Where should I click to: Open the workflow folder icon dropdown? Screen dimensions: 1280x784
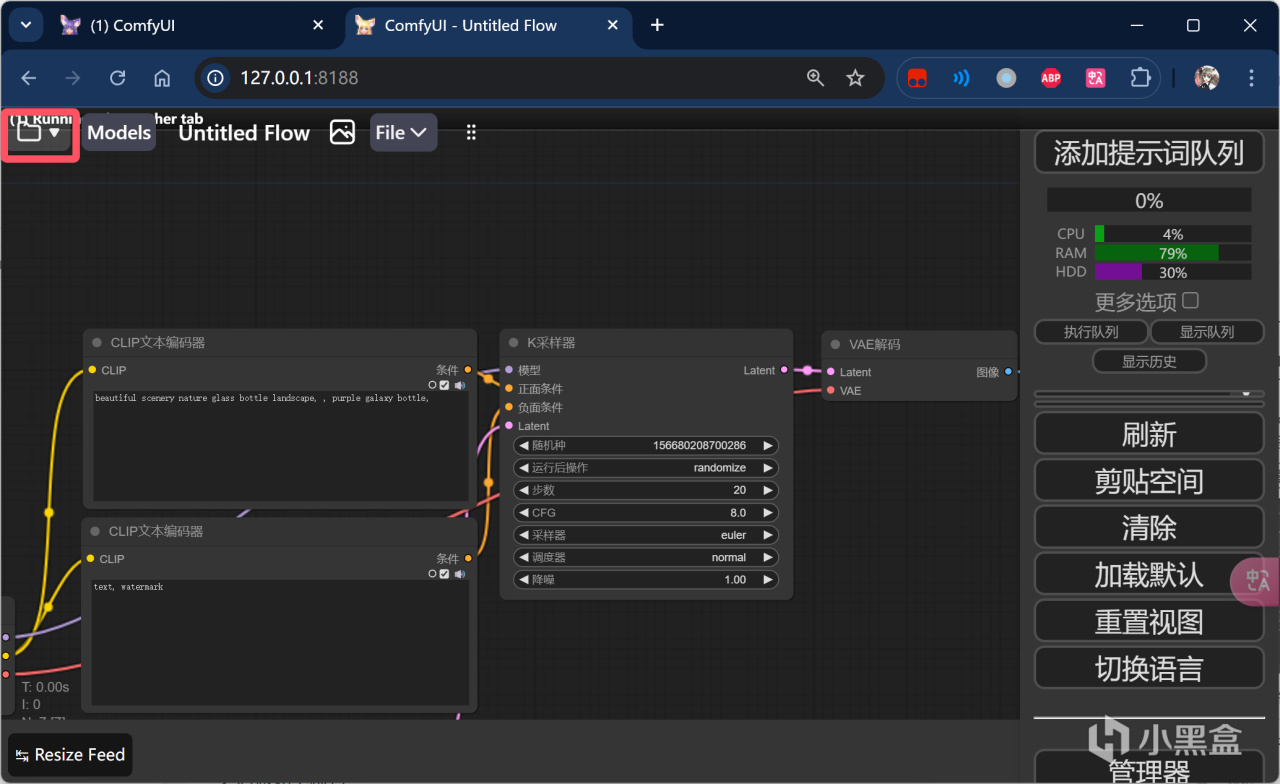(x=40, y=133)
